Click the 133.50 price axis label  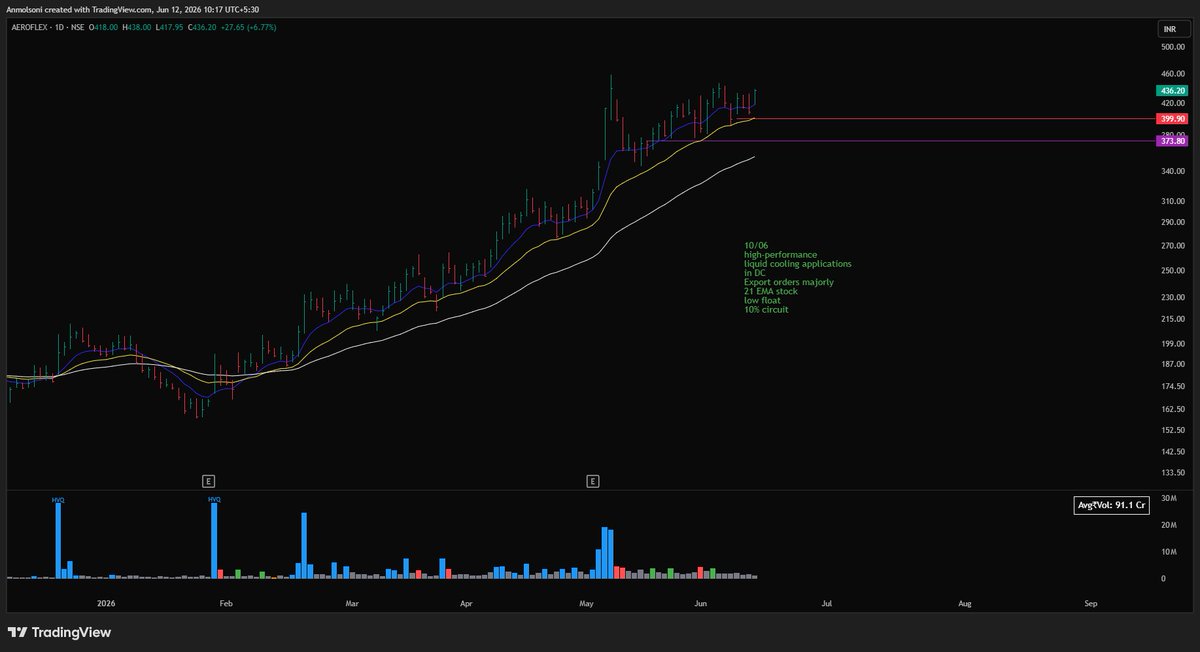[x=1172, y=474]
